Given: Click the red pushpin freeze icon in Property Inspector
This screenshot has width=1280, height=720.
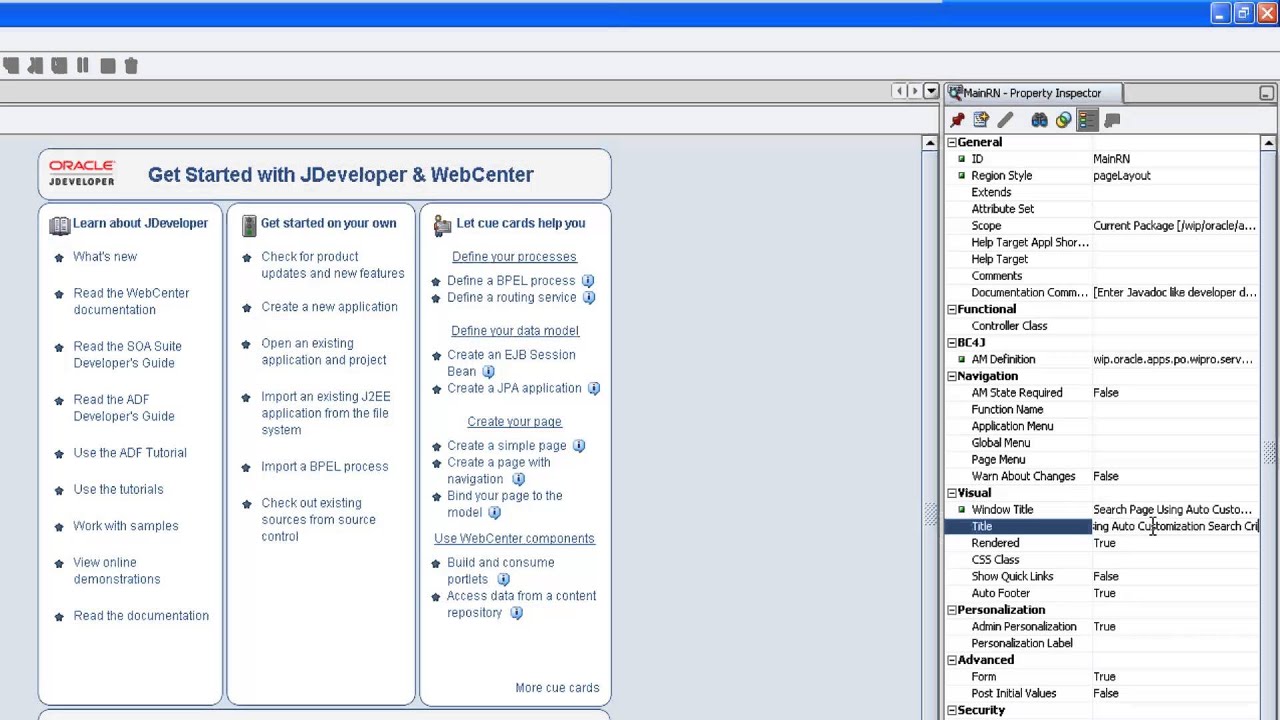Looking at the screenshot, I should coord(957,120).
